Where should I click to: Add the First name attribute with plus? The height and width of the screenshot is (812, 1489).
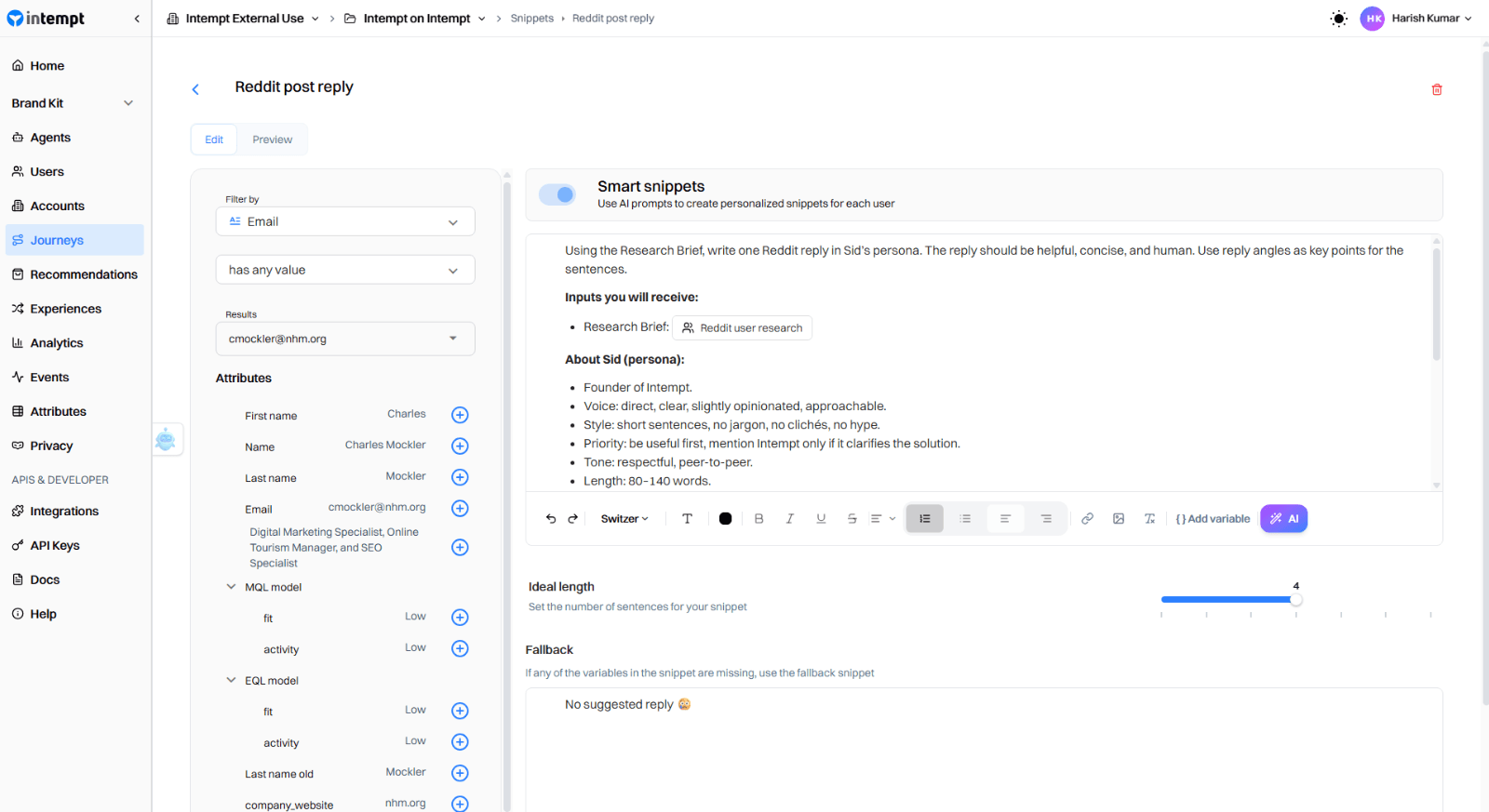click(x=460, y=415)
